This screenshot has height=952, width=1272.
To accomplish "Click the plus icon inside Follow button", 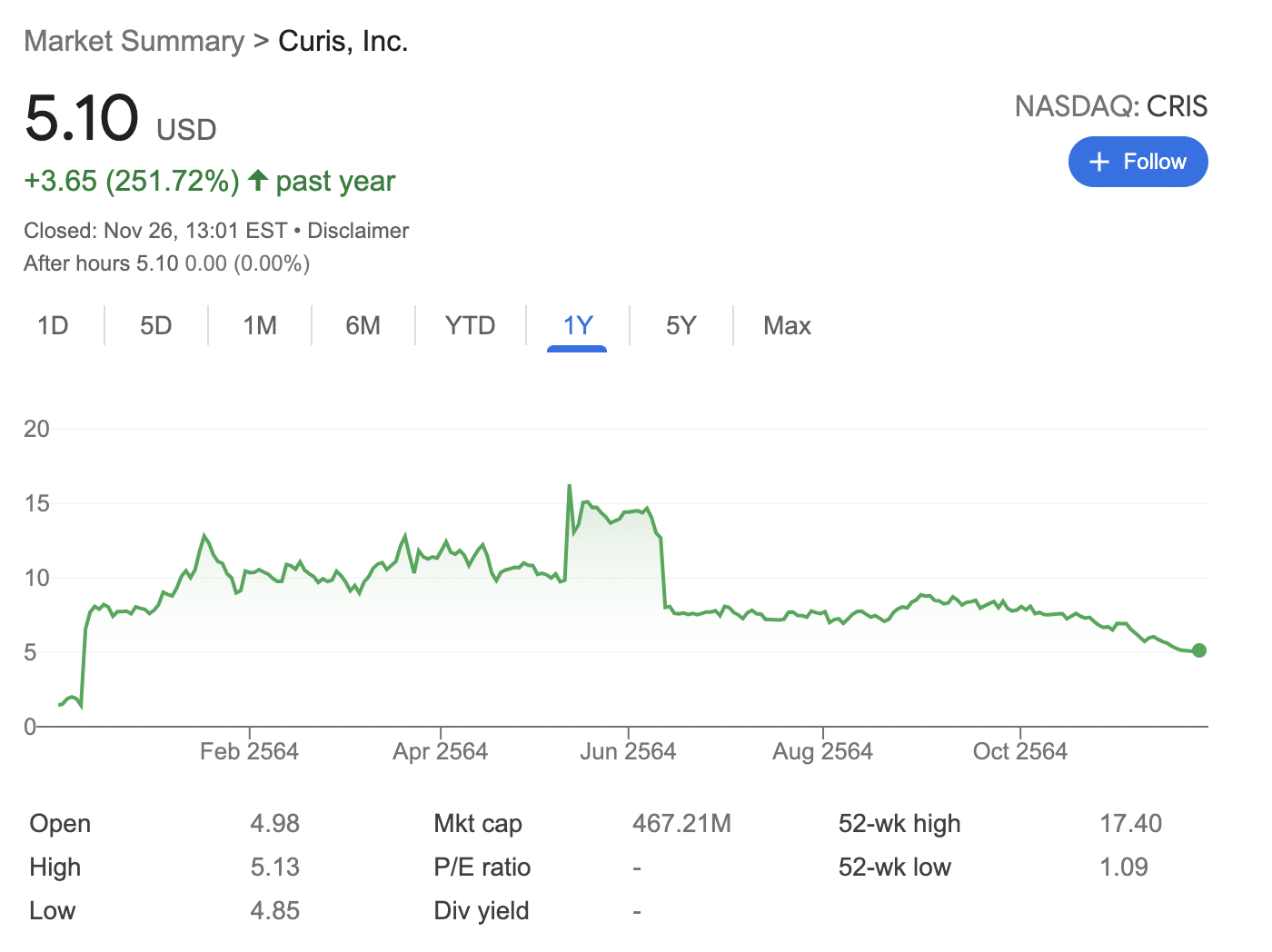I will click(1099, 162).
